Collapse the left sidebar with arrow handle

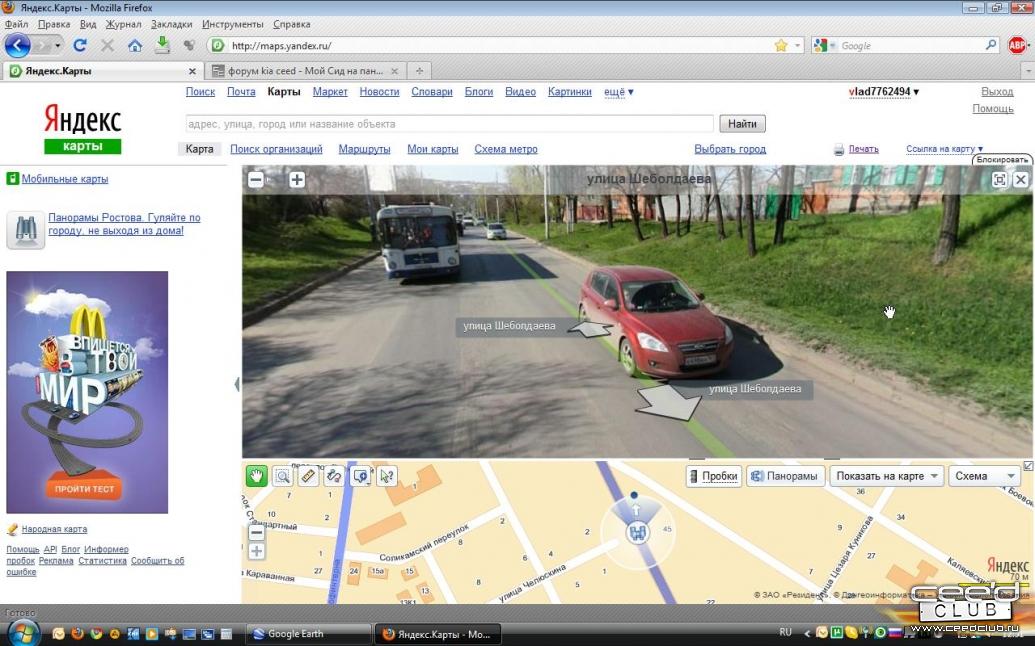point(237,384)
